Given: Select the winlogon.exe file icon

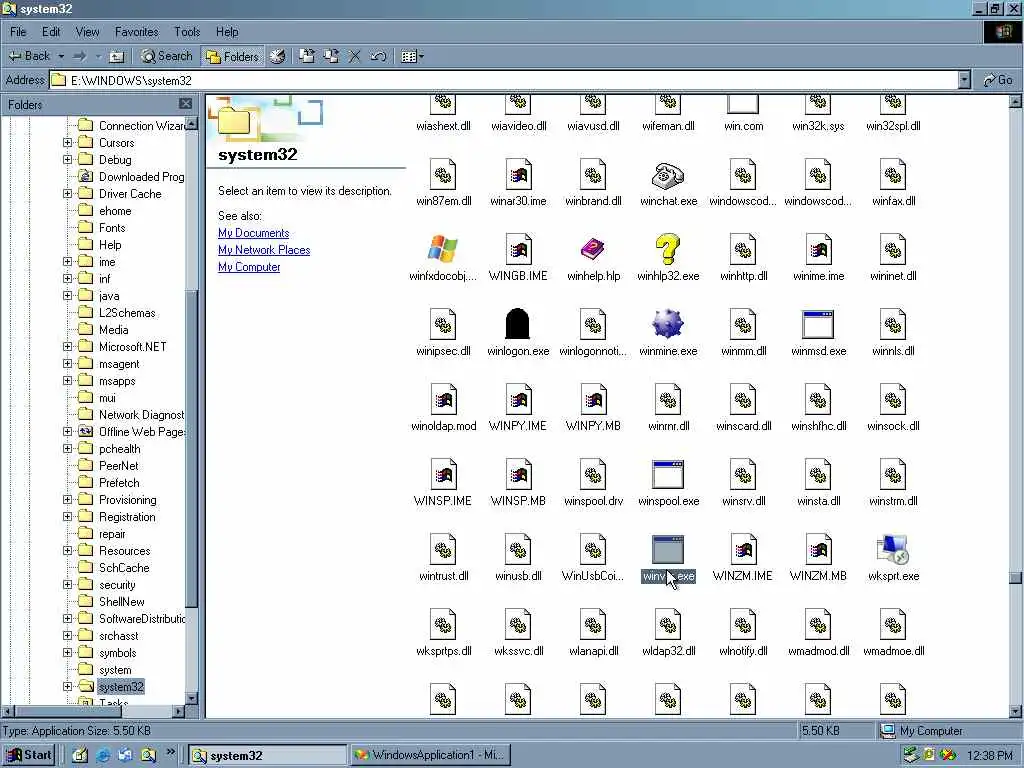Looking at the screenshot, I should 517,324.
